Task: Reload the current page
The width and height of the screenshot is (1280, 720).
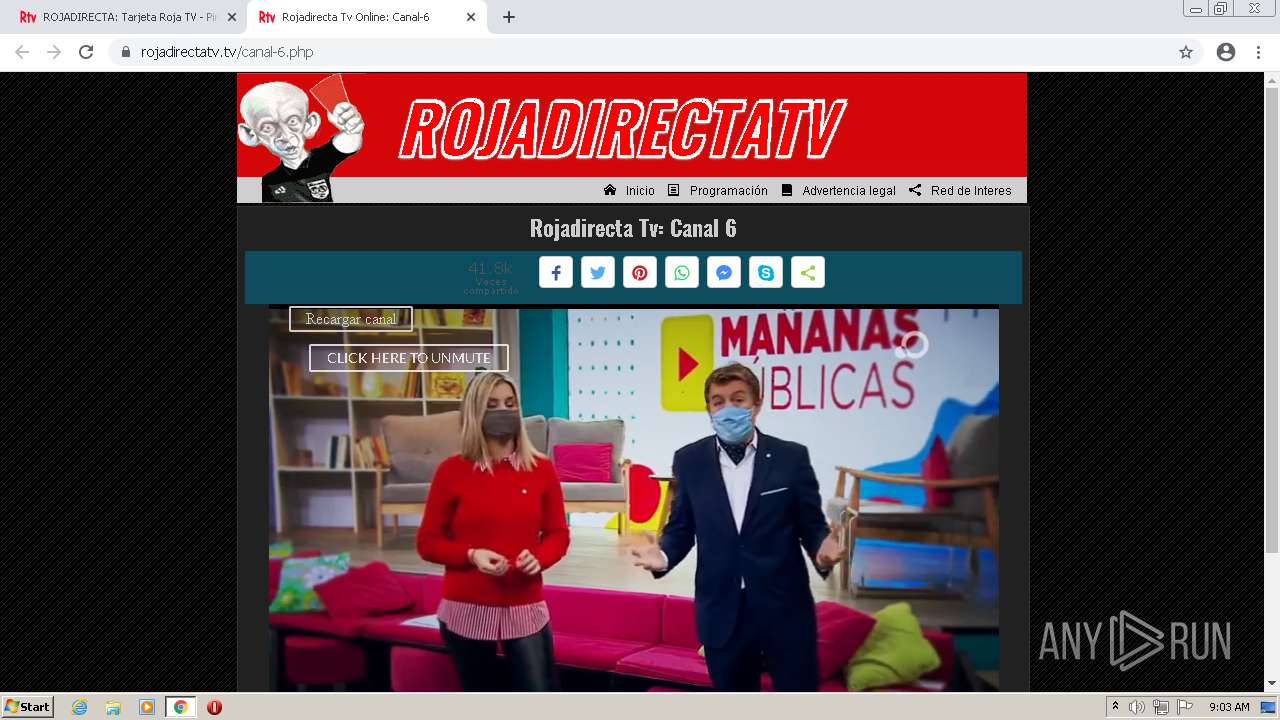Action: (86, 52)
